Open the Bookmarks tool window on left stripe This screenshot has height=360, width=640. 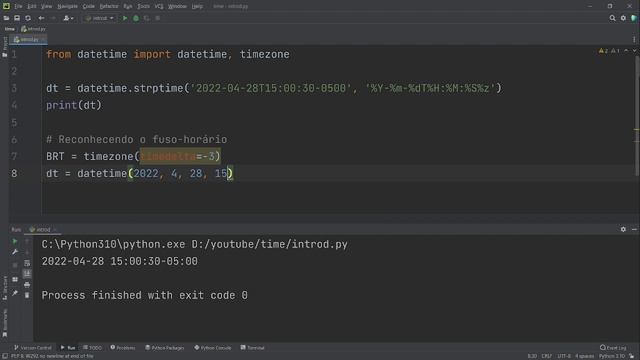5,323
